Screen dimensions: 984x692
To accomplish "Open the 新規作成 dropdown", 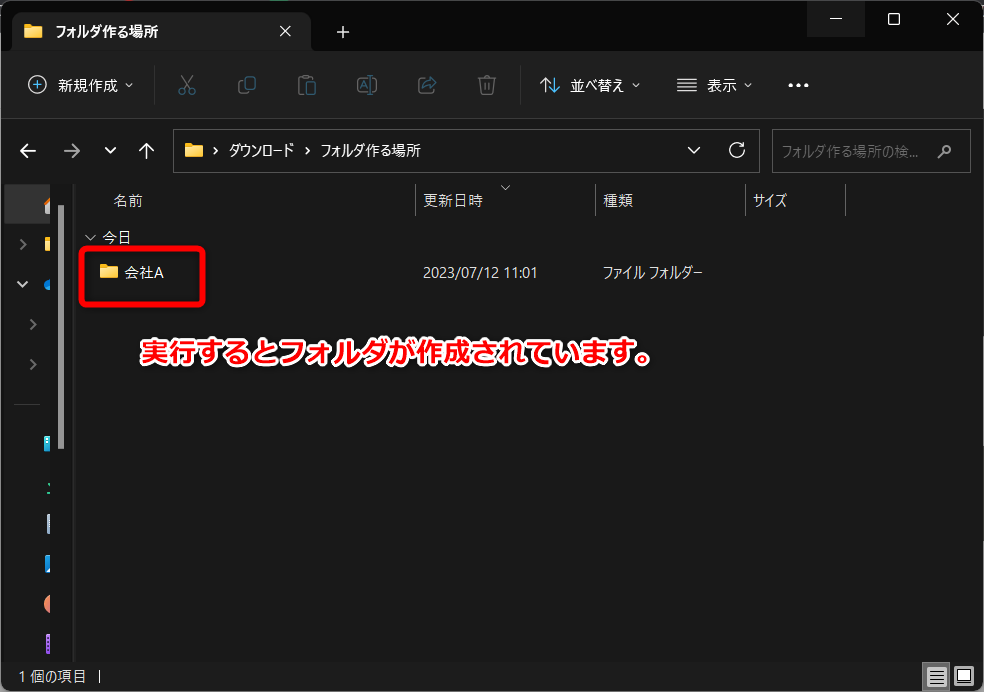I will pos(81,85).
